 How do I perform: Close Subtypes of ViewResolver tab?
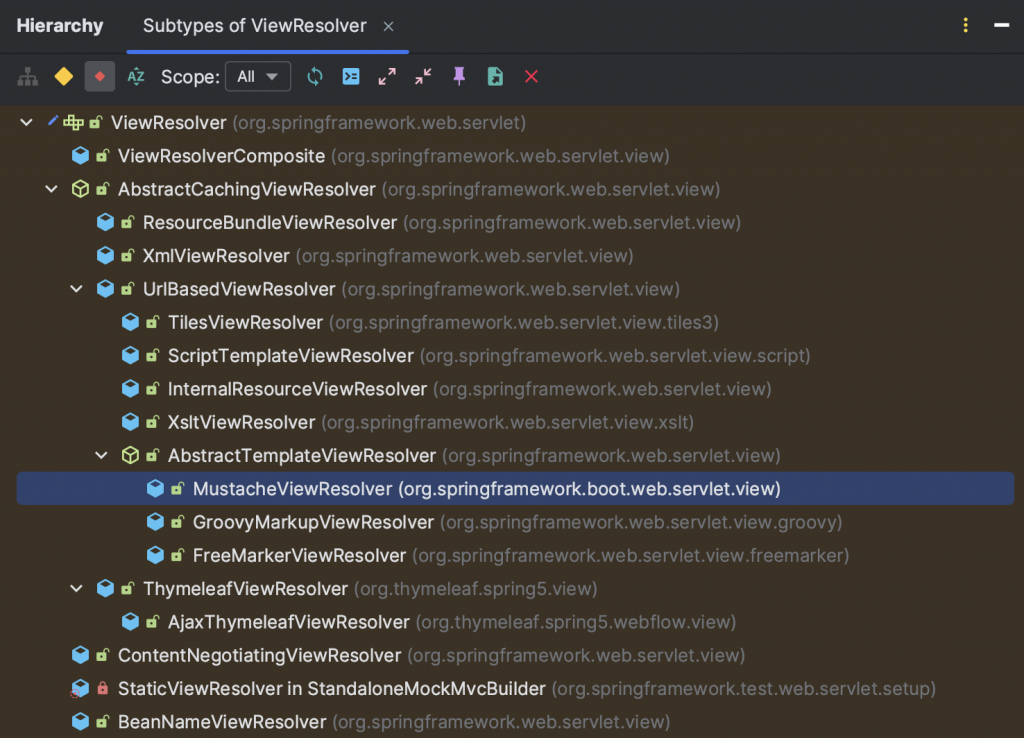tap(389, 26)
